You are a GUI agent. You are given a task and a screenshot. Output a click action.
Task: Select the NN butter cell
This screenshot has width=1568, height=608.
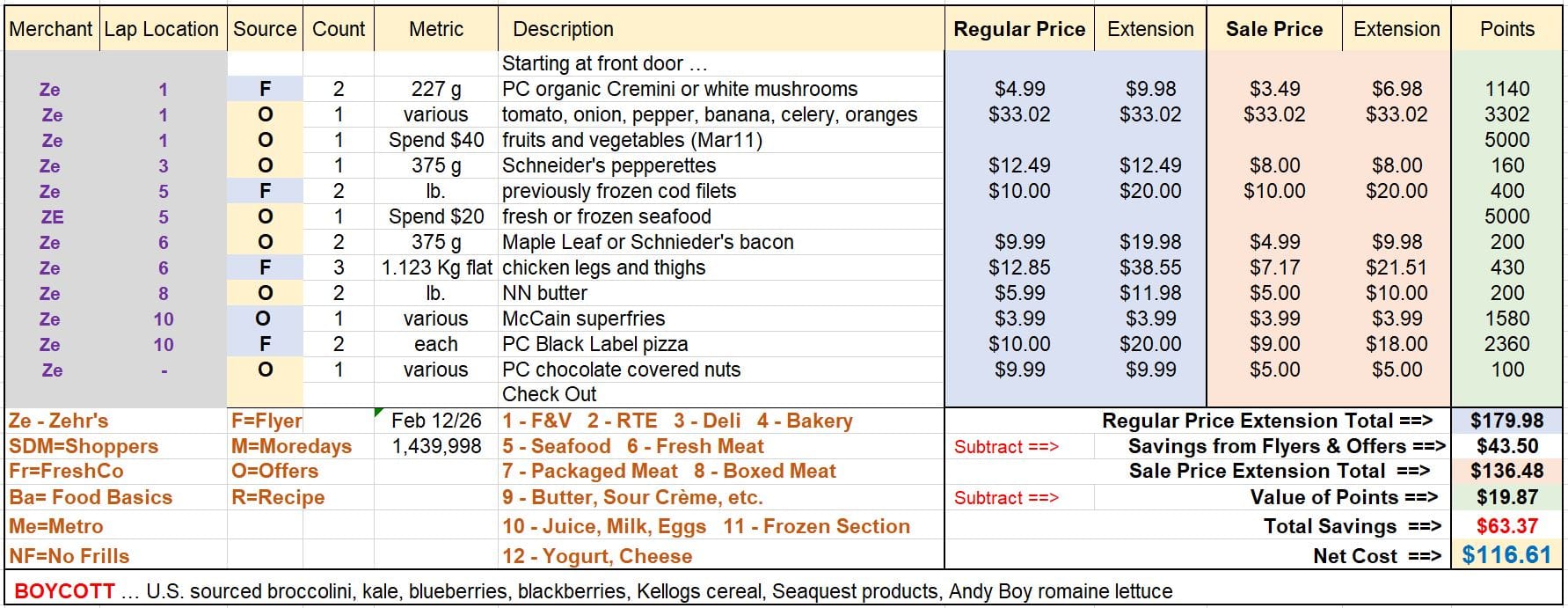click(x=544, y=293)
